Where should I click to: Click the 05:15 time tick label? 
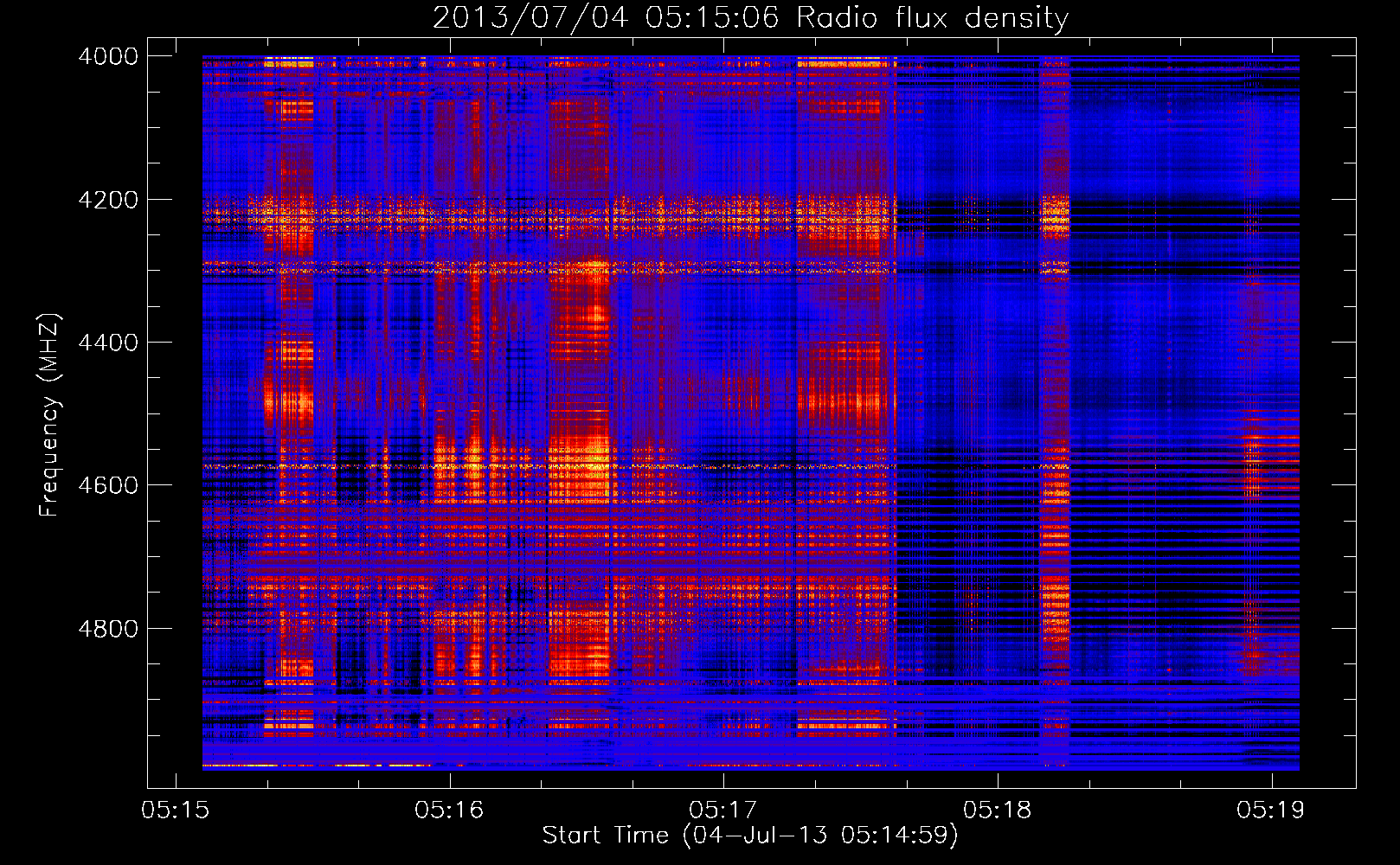click(x=176, y=811)
